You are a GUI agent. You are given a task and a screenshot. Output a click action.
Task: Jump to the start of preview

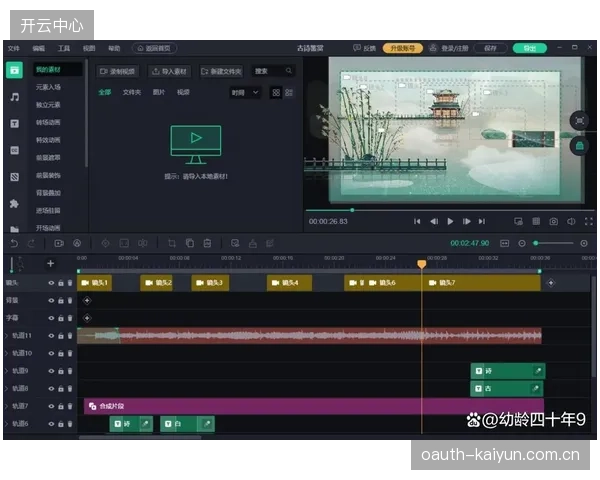click(417, 221)
